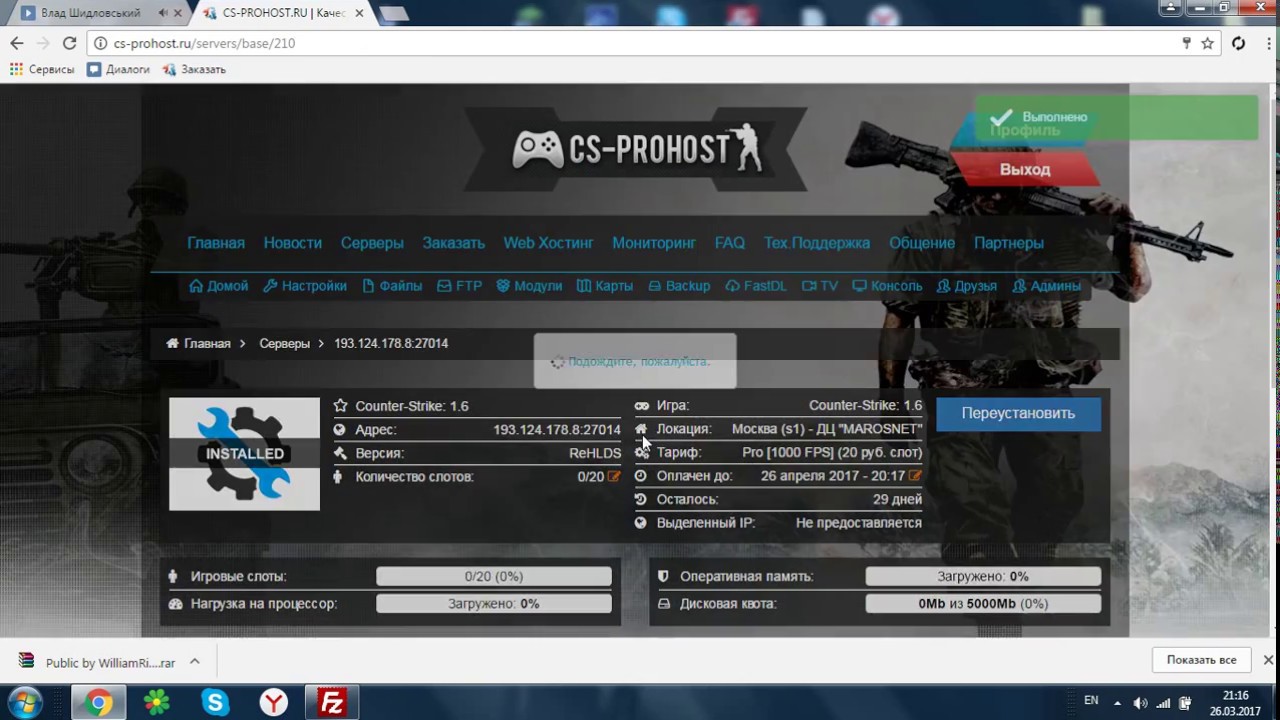
Task: Open the Web Хостинг menu item
Action: click(x=548, y=243)
